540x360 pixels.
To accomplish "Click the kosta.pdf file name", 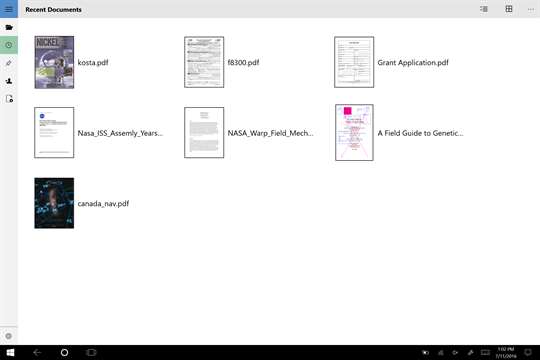I will tap(93, 62).
